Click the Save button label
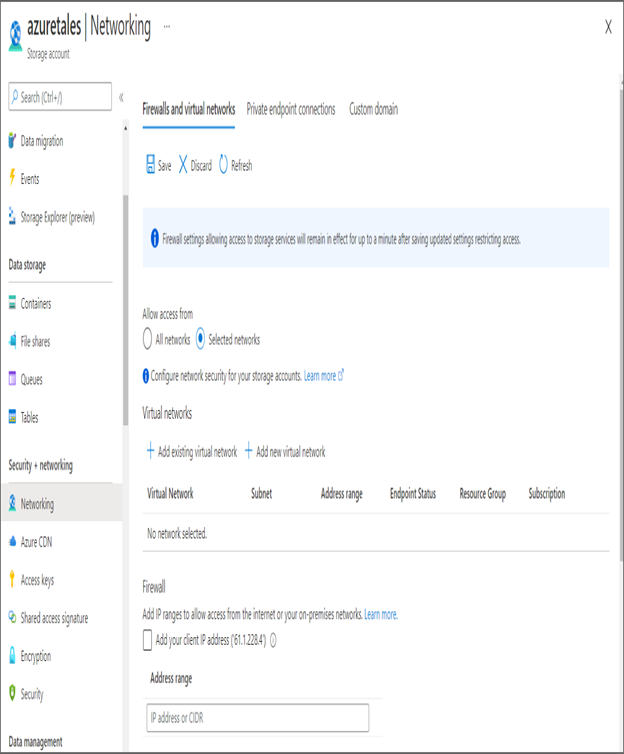The width and height of the screenshot is (624, 754). [164, 166]
